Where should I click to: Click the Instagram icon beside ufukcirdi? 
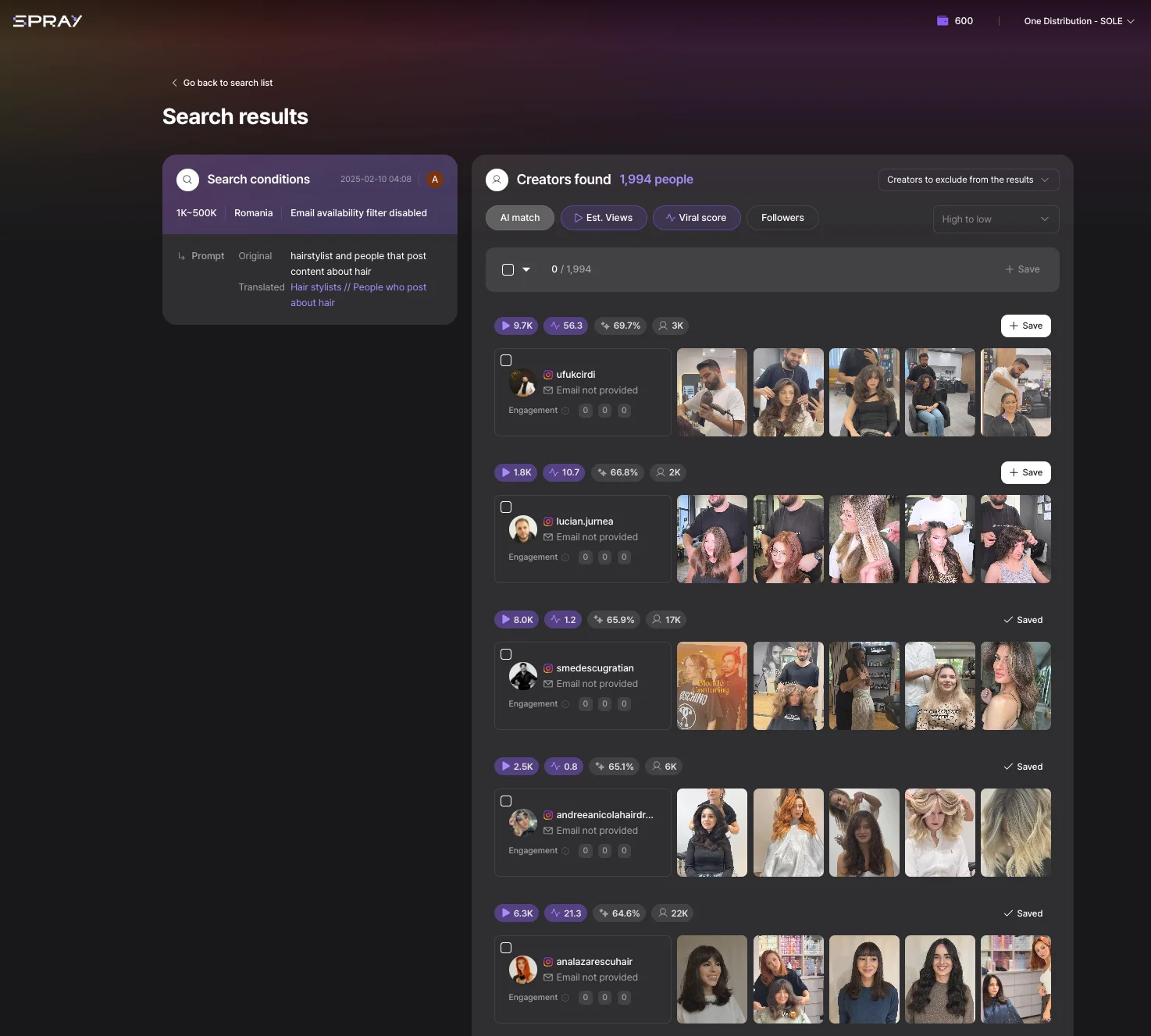(x=548, y=375)
